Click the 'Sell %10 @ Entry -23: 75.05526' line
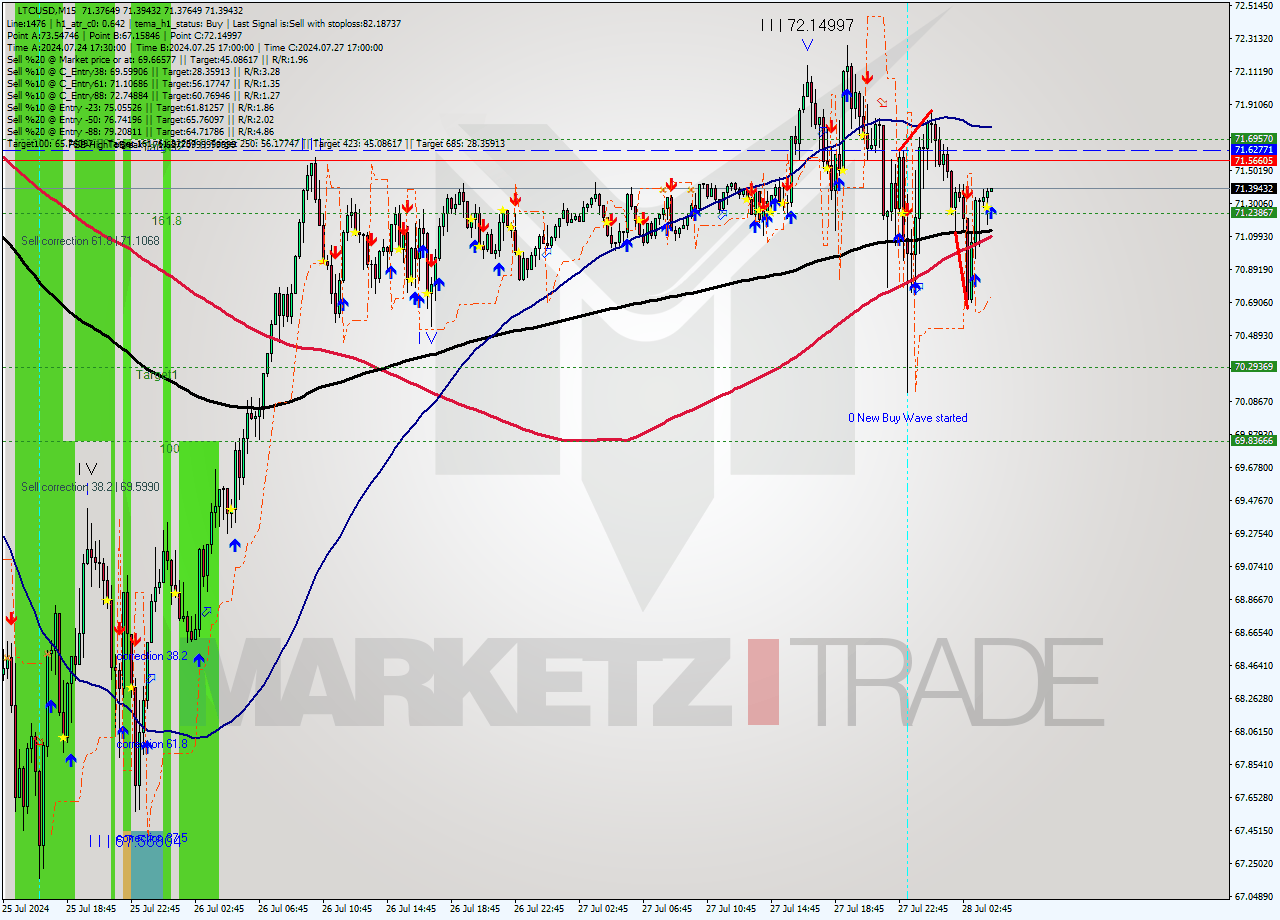Screen dimensions: 1280x920 pos(140,107)
